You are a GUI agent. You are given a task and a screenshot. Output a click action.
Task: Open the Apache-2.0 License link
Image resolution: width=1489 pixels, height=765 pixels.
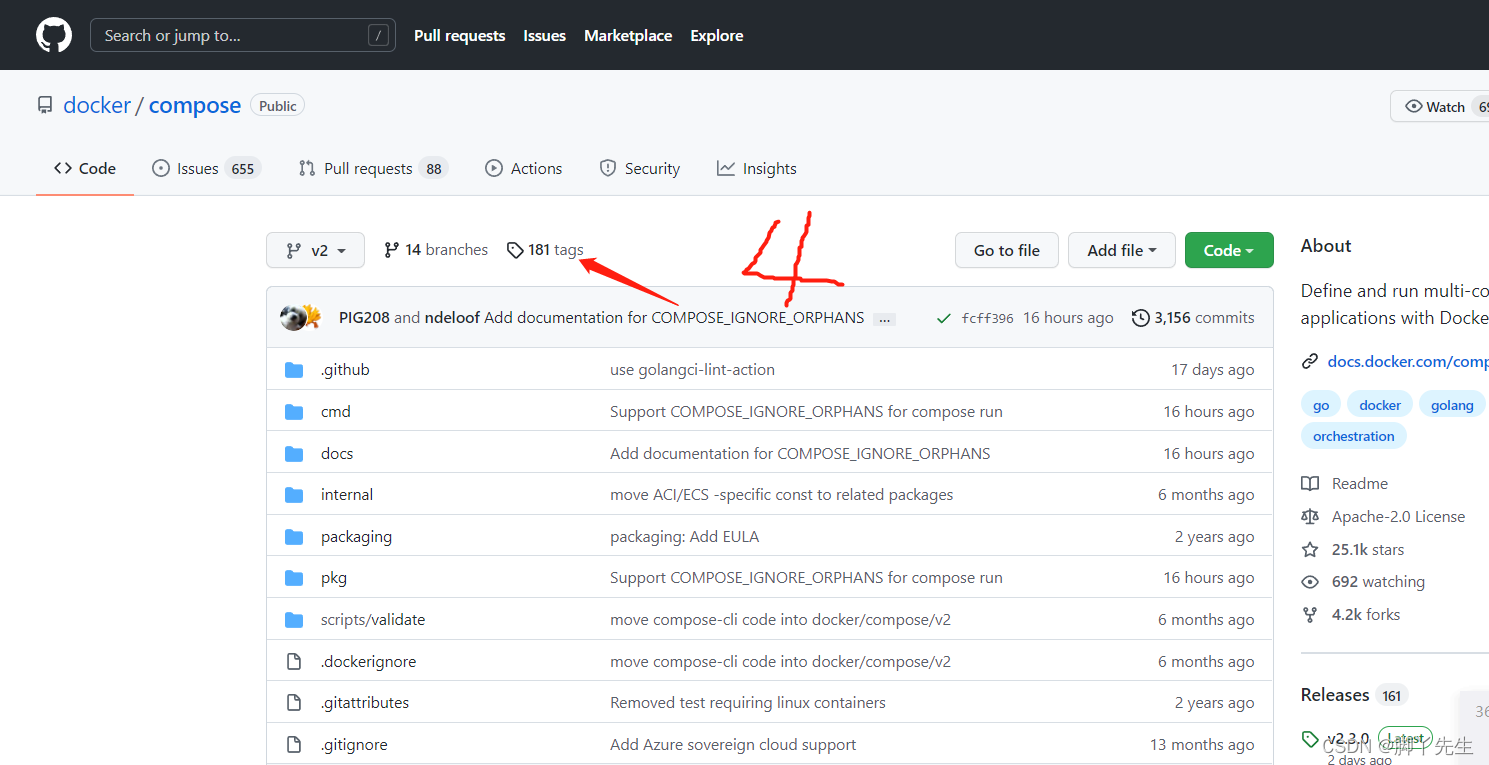(1383, 517)
